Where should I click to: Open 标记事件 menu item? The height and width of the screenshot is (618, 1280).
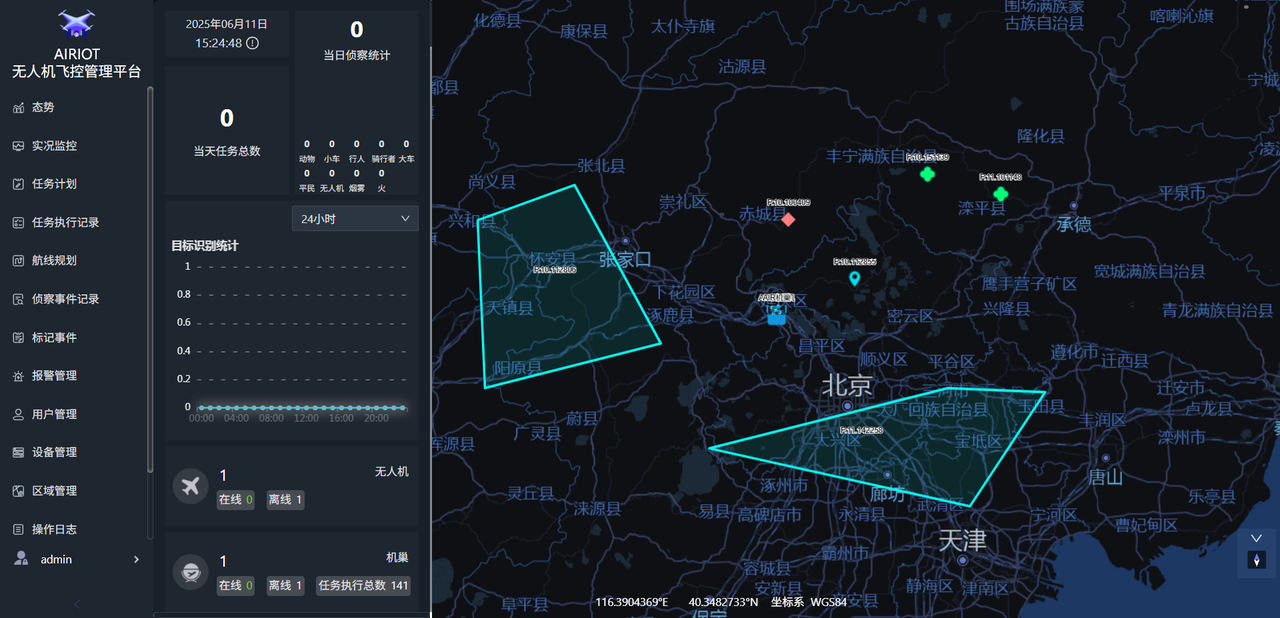(55, 338)
